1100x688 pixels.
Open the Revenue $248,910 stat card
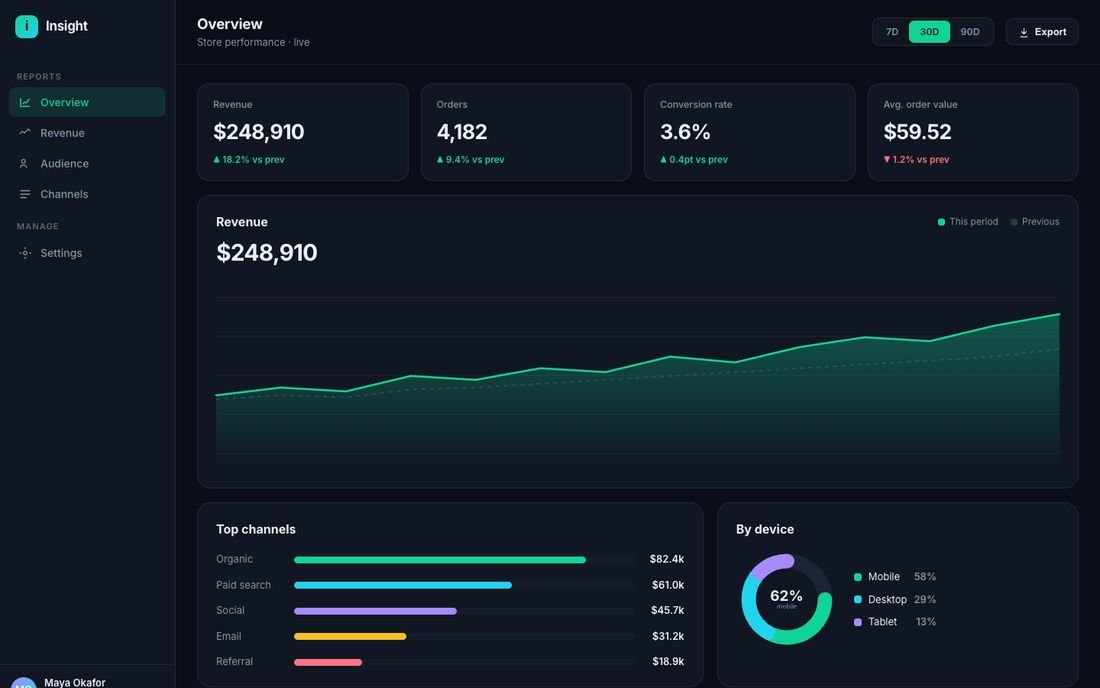pyautogui.click(x=302, y=133)
